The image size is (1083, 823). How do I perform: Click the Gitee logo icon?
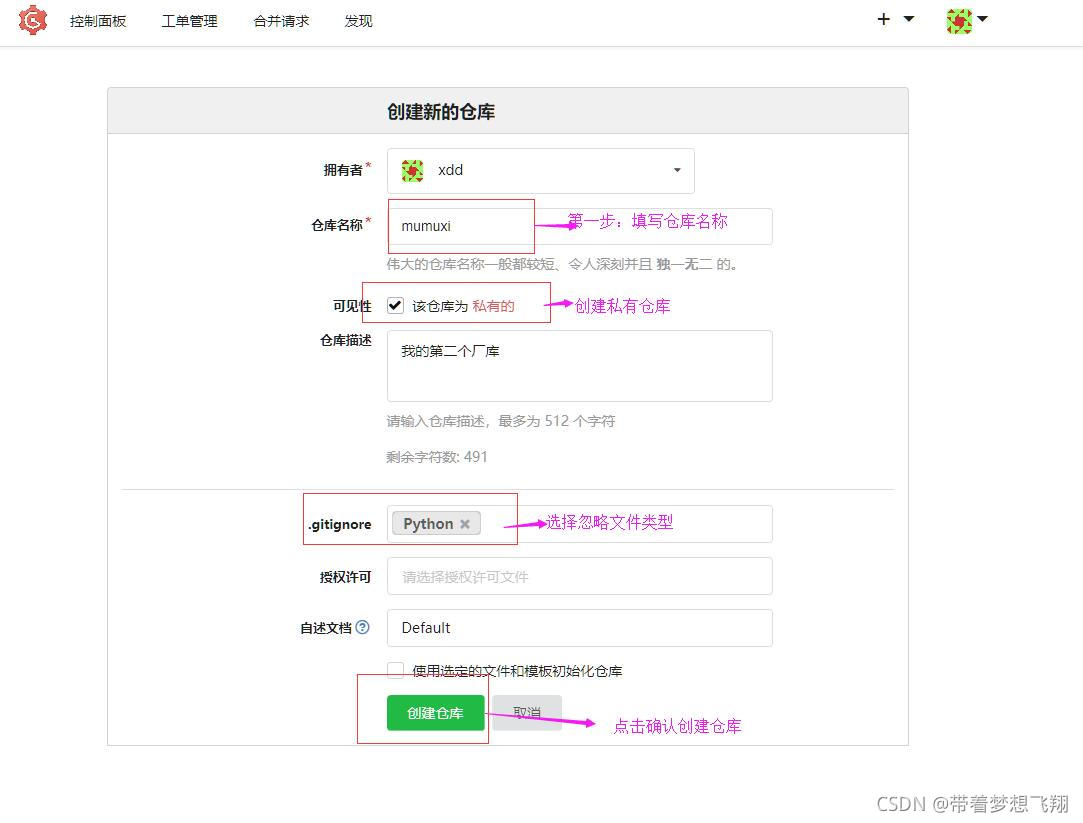click(31, 20)
